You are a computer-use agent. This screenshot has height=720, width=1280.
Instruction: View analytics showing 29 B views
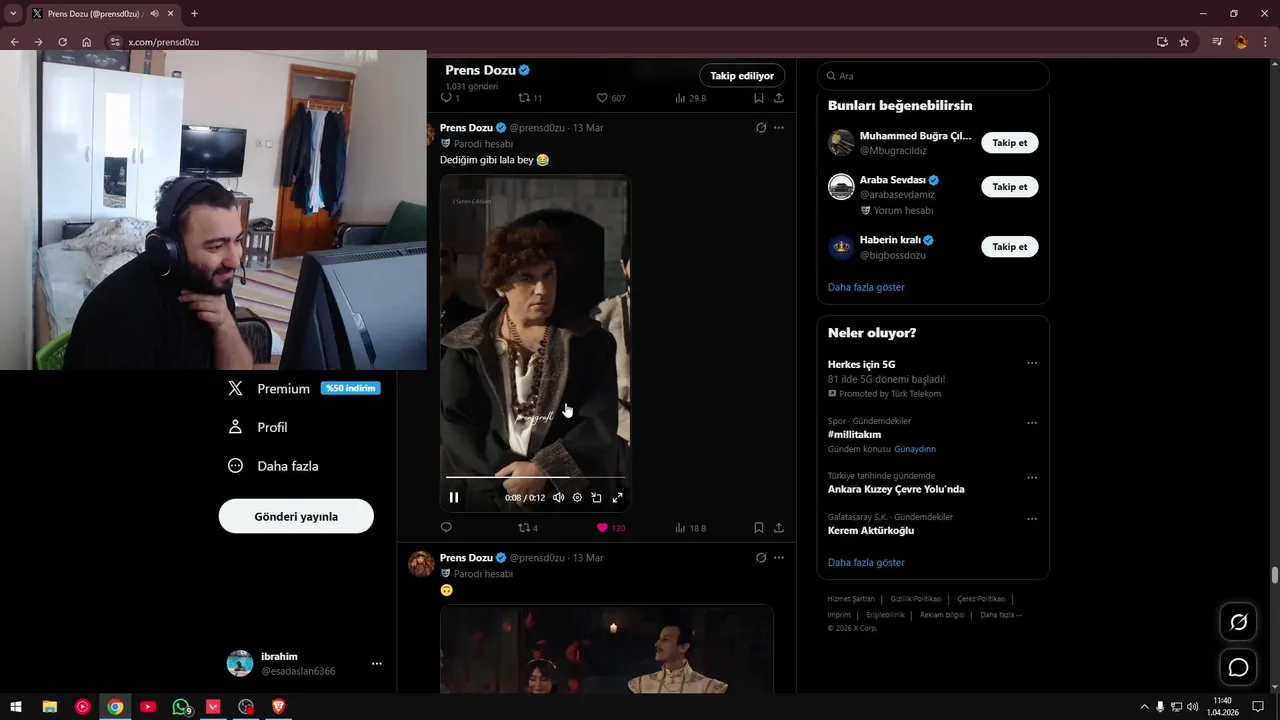click(x=691, y=98)
